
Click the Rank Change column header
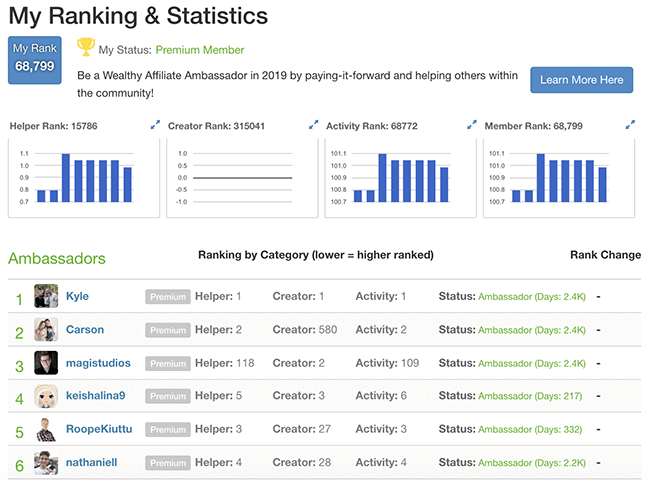click(x=606, y=255)
